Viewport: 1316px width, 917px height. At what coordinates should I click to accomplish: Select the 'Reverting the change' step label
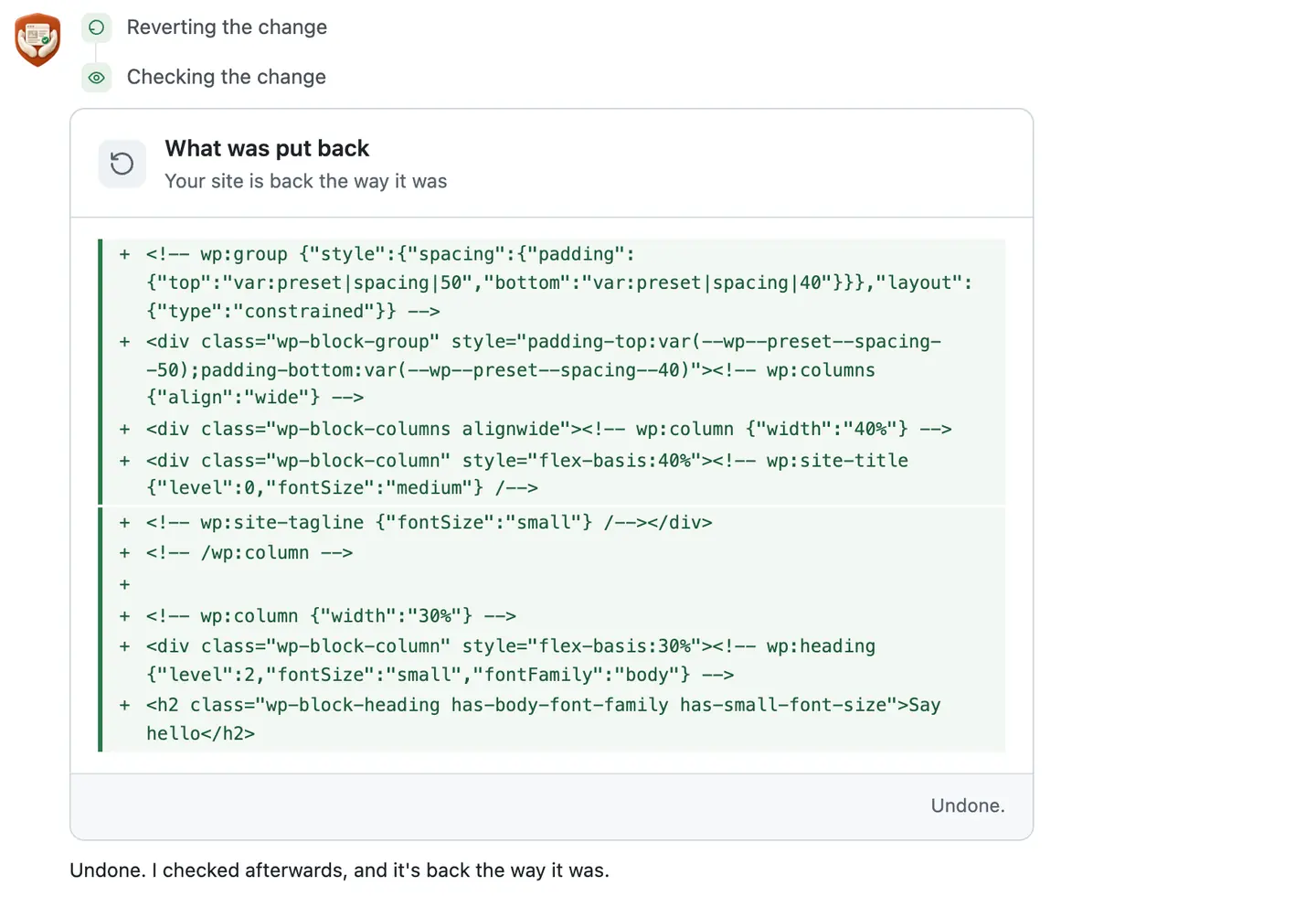[227, 27]
